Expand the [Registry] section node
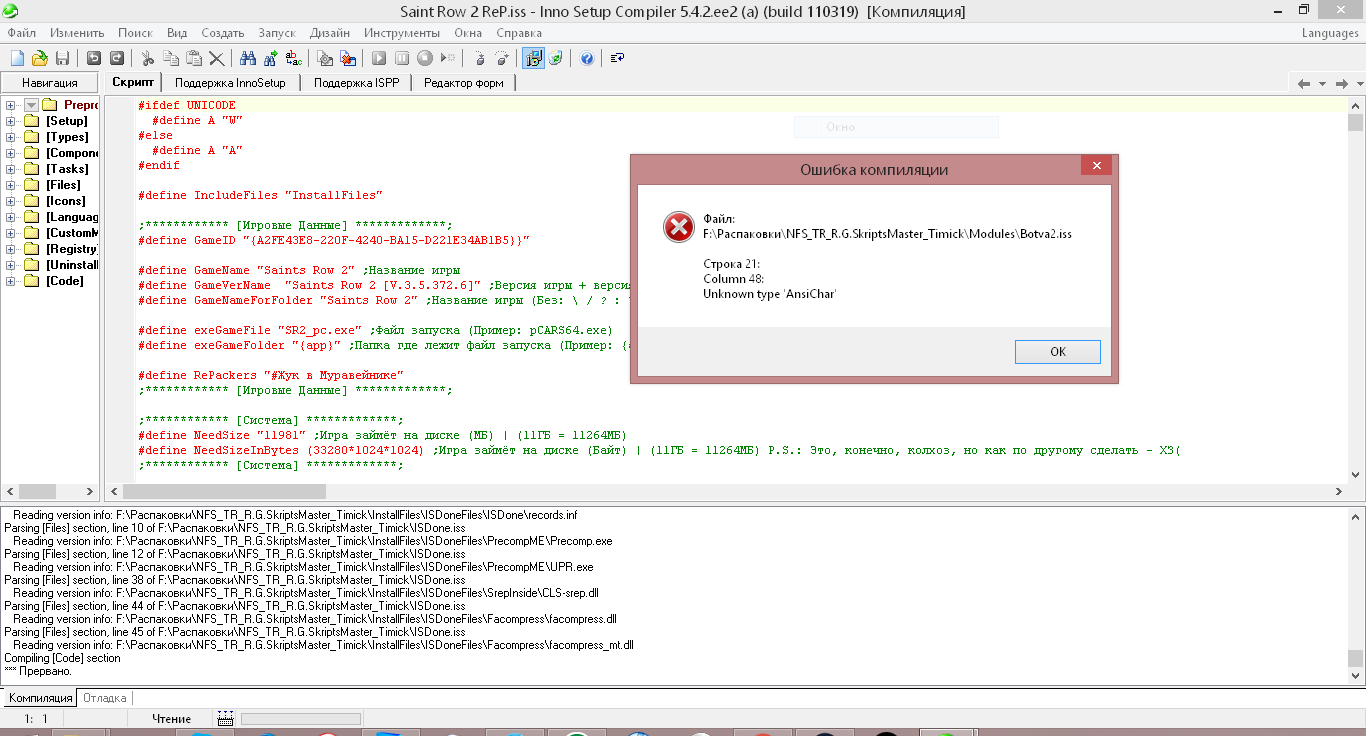 point(11,249)
